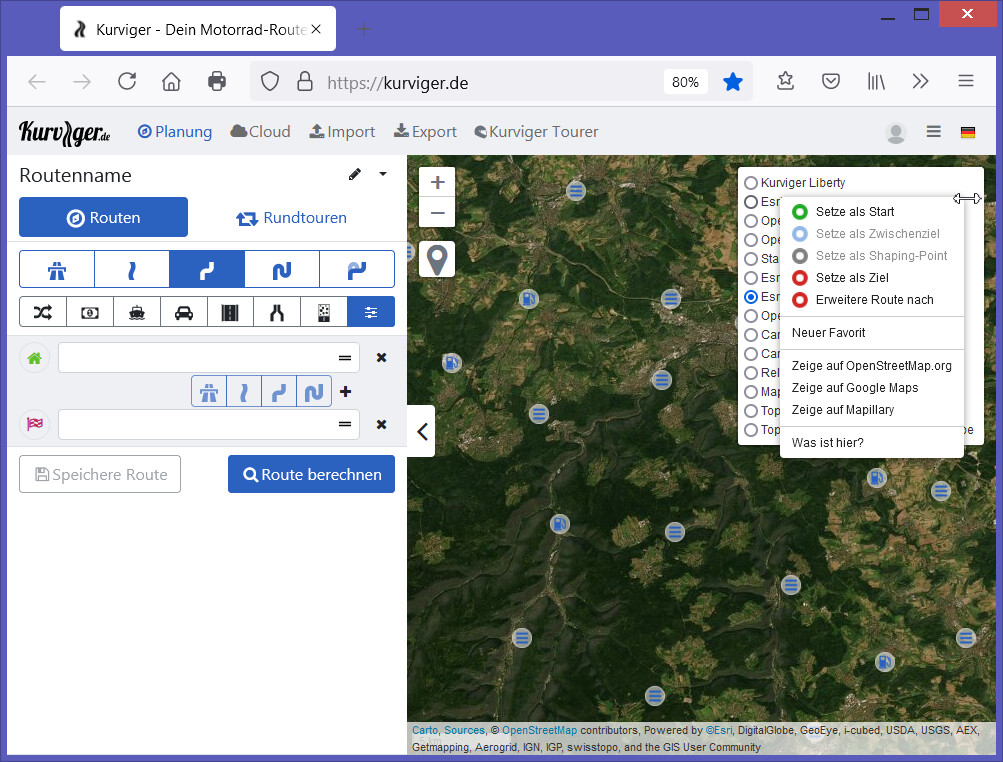1003x762 pixels.
Task: Collapse the side panel with chevron
Action: (x=422, y=431)
